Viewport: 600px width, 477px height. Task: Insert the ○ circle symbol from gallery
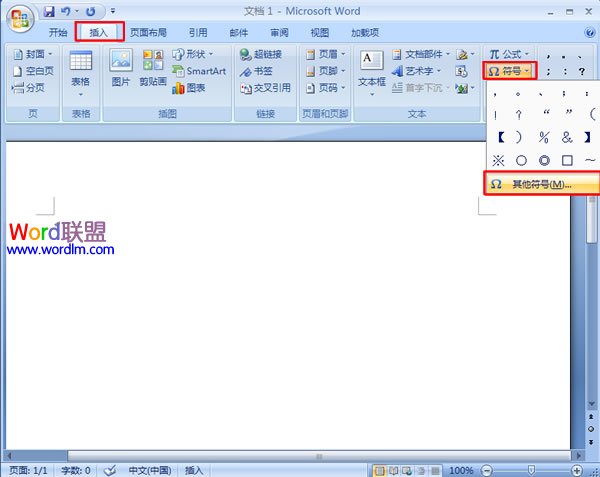coord(521,160)
